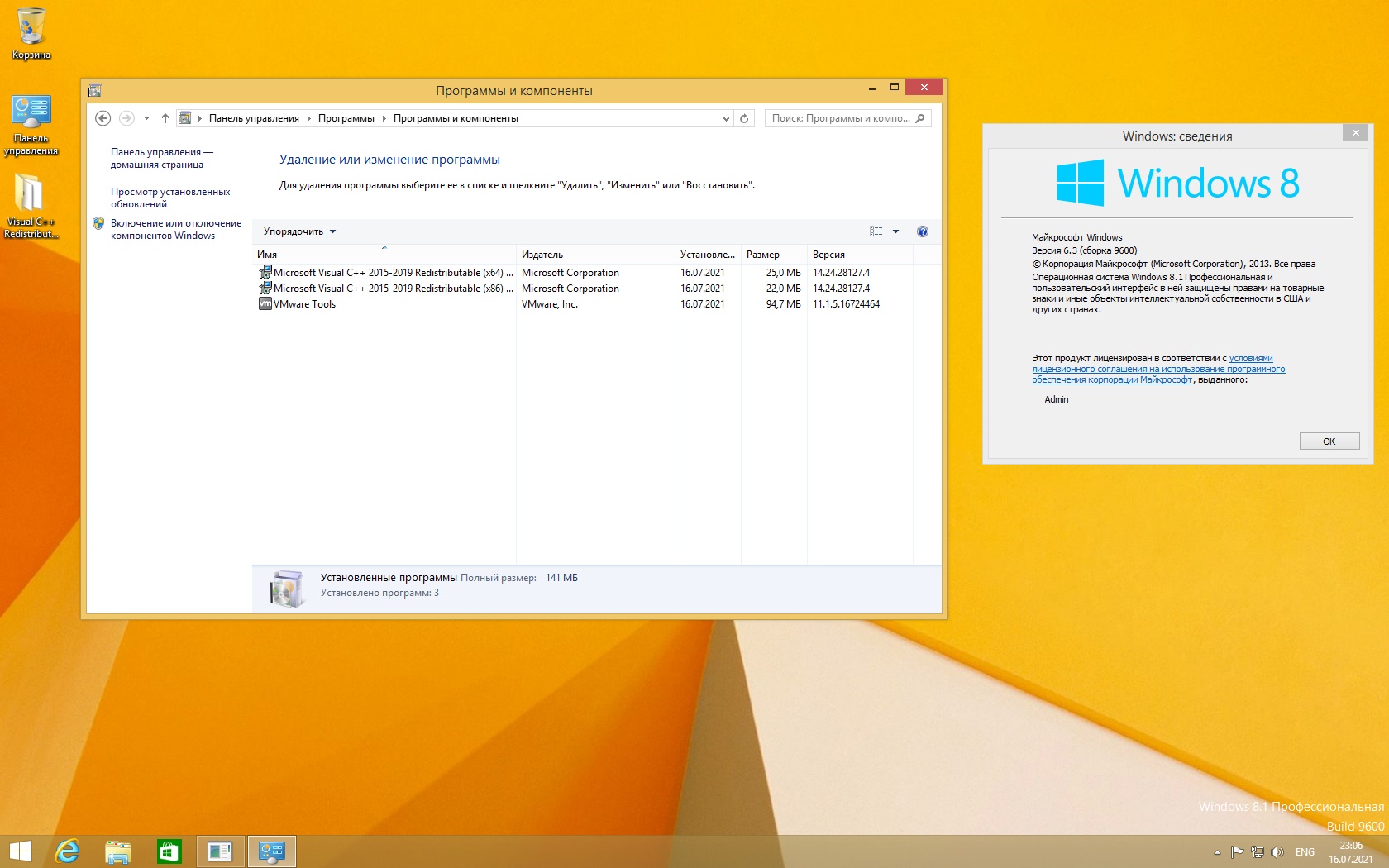1389x868 pixels.
Task: Expand address bar history dropdown
Action: tap(726, 118)
